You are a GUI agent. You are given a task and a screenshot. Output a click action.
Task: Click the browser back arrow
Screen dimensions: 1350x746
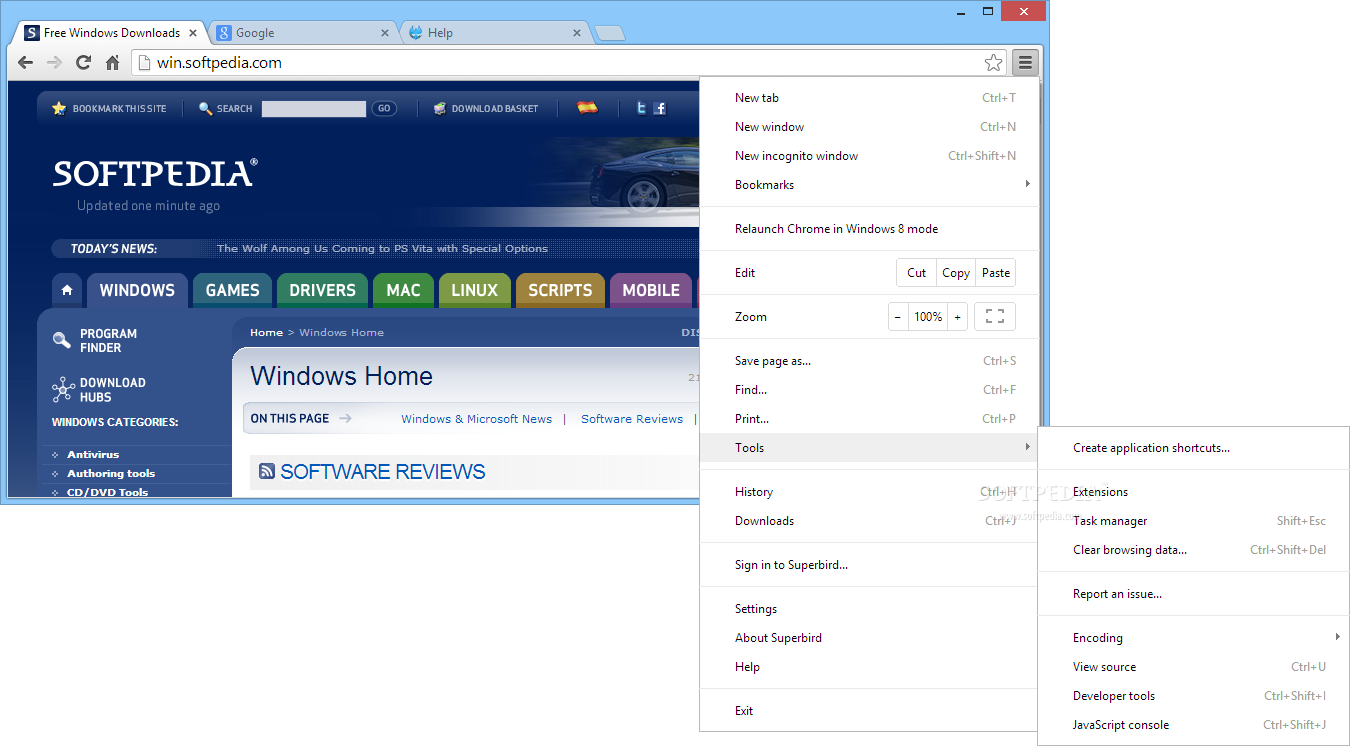click(x=26, y=63)
